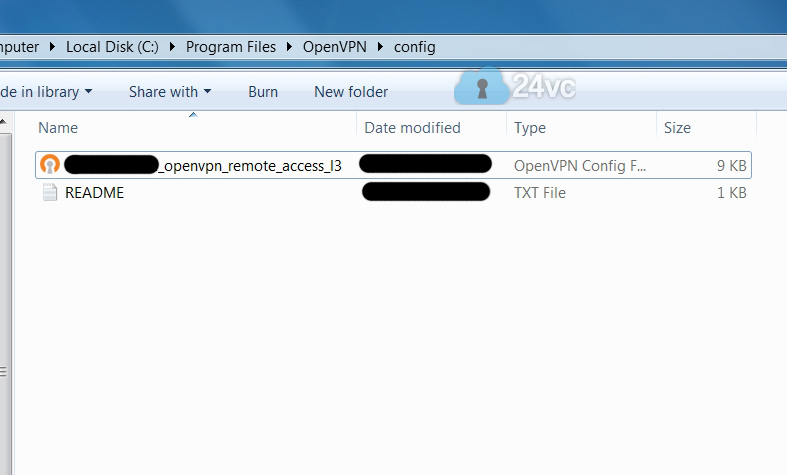Create a New folder
This screenshot has height=475, width=787.
(x=351, y=92)
